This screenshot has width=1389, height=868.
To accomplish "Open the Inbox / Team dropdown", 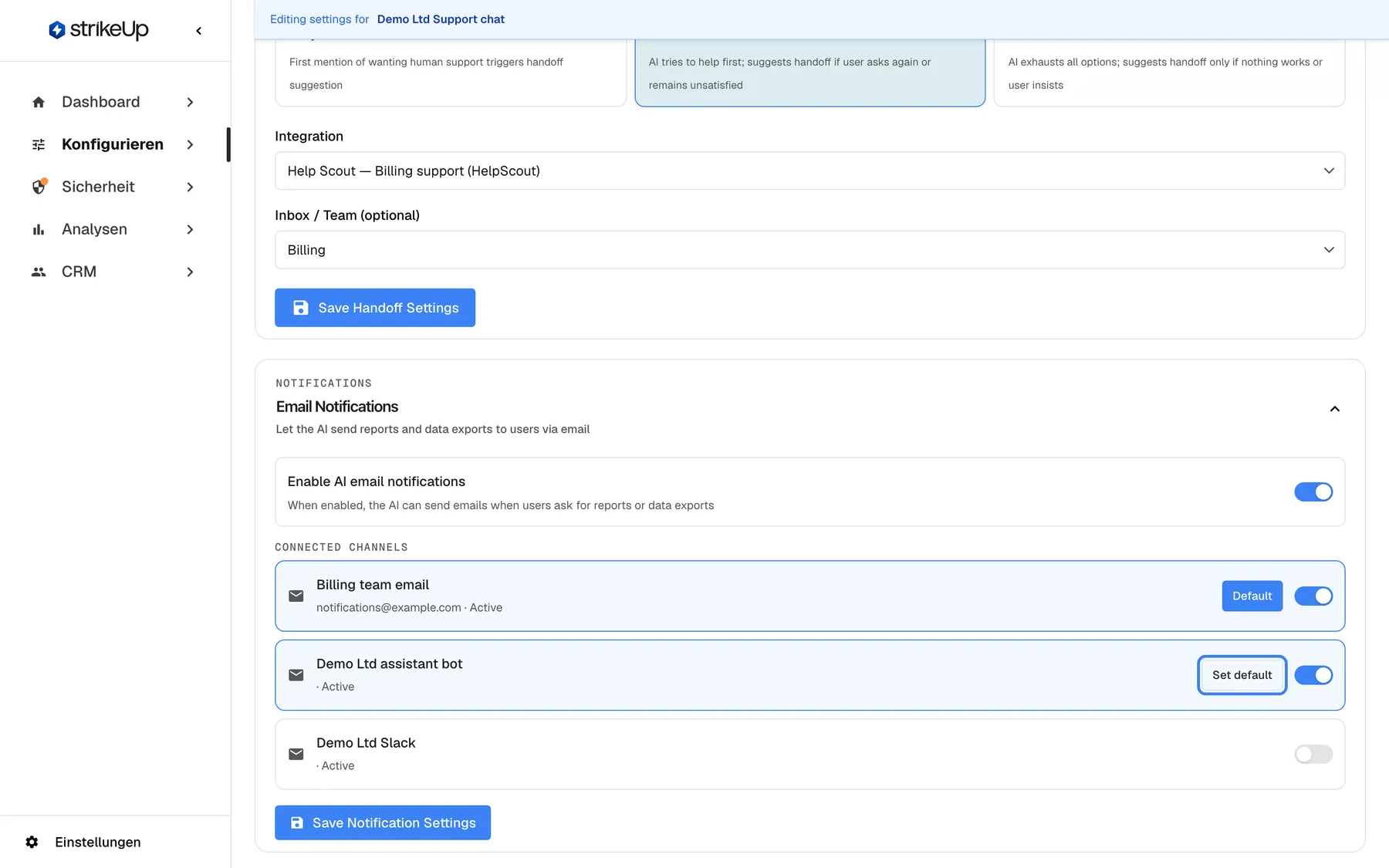I will tap(809, 250).
